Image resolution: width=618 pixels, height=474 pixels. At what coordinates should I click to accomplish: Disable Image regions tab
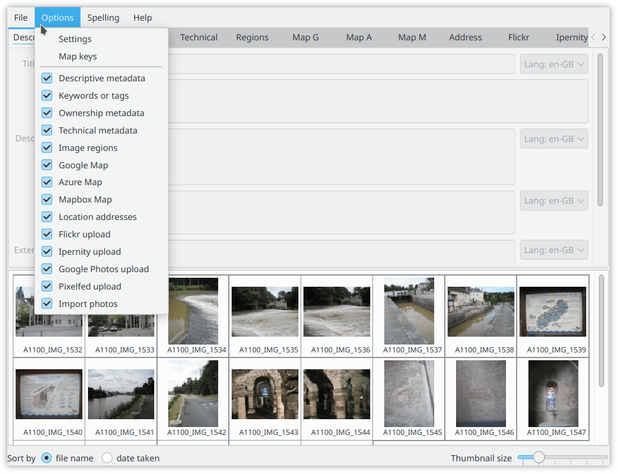pos(101,147)
